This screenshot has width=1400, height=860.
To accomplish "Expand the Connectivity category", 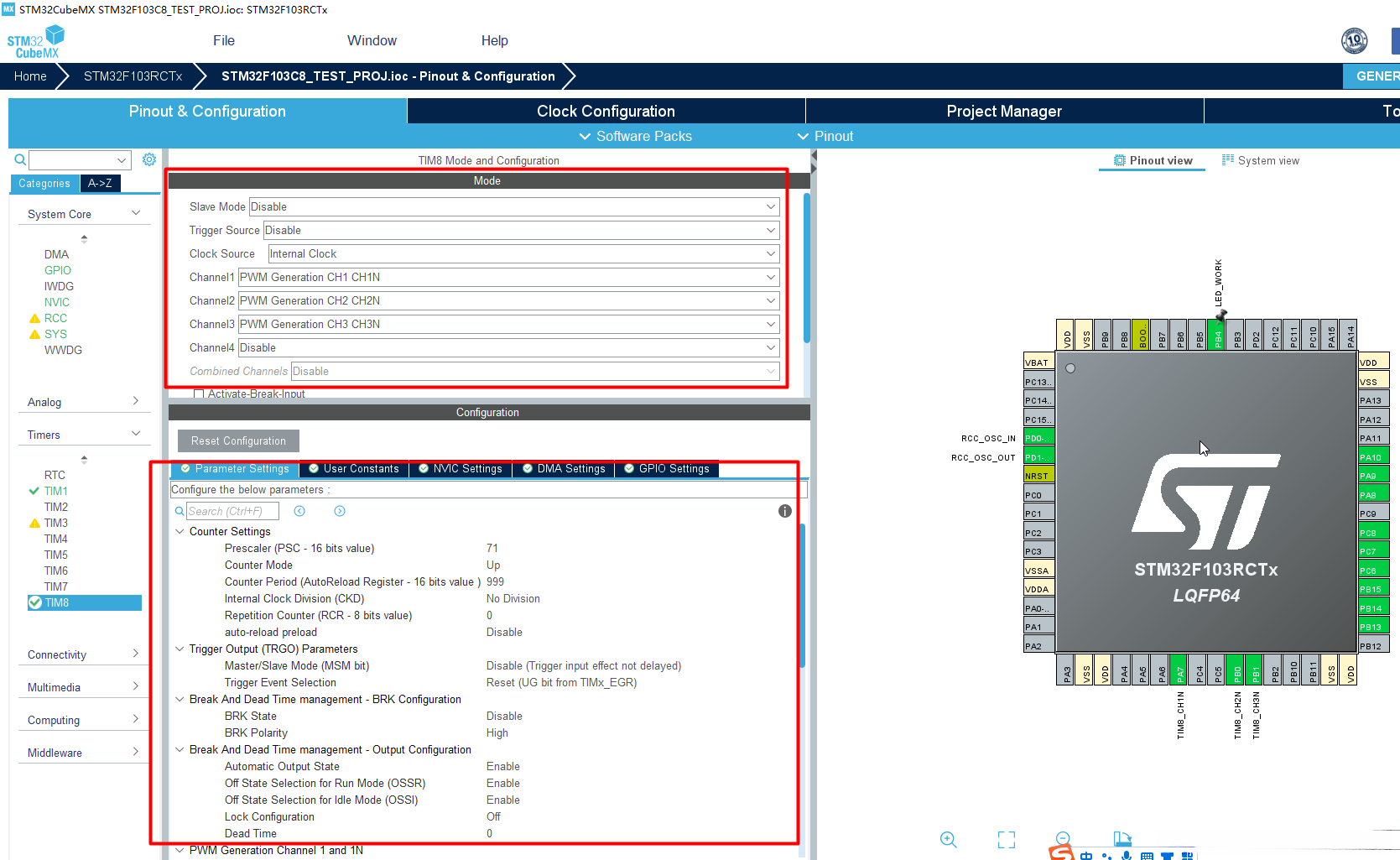I will pos(82,654).
